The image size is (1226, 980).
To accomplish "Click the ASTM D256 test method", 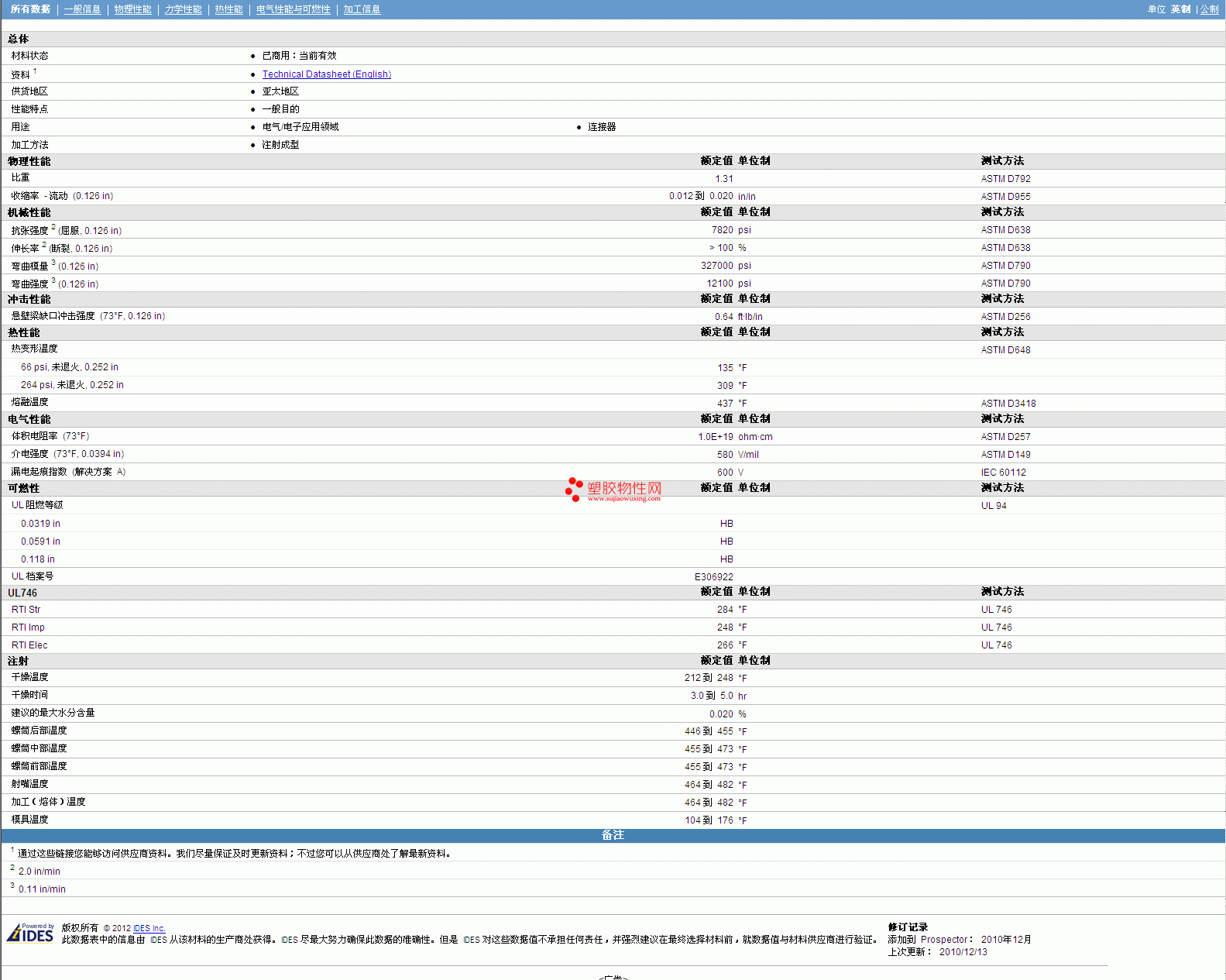I will tap(1005, 317).
